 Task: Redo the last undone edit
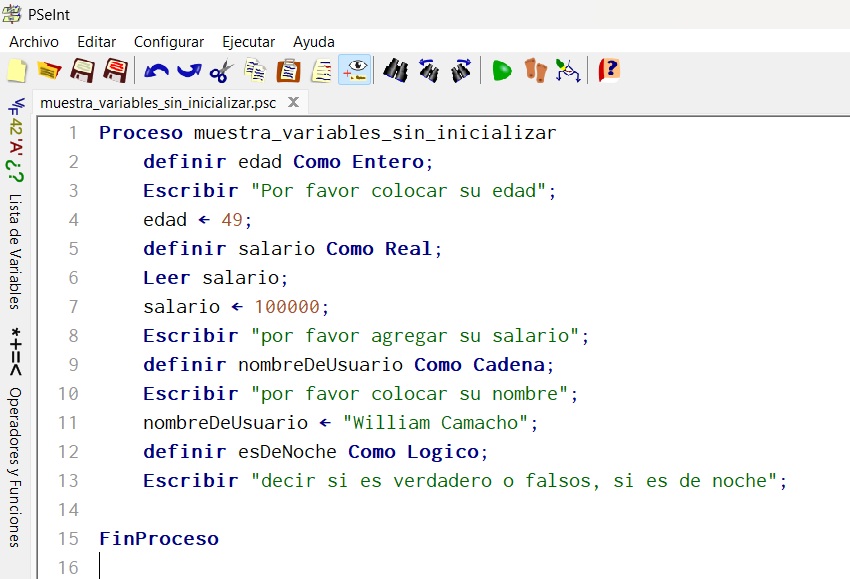(189, 71)
